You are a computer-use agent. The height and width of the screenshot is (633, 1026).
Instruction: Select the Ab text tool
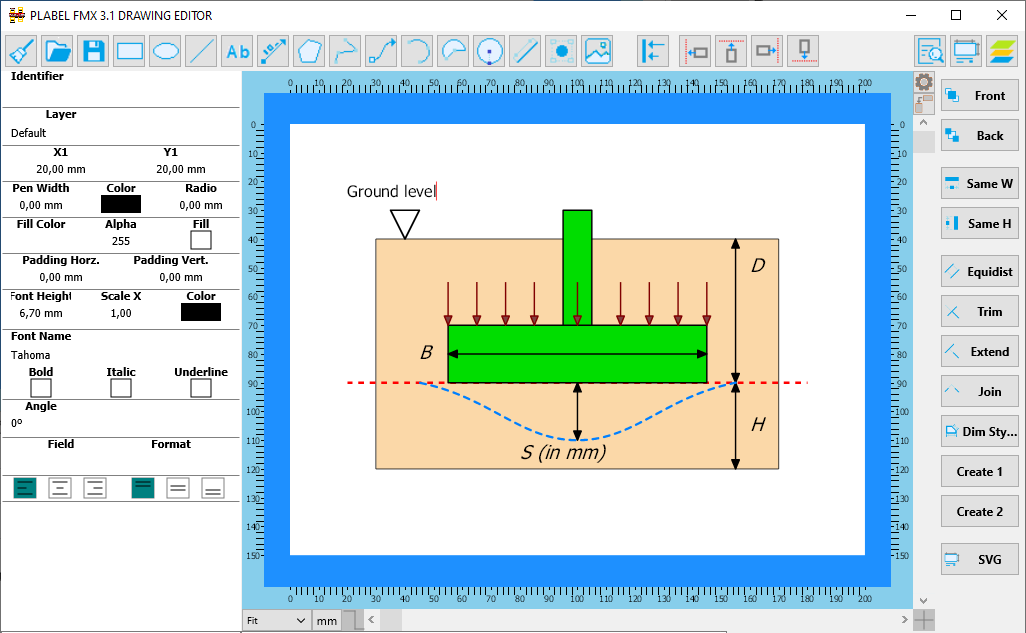[x=237, y=50]
